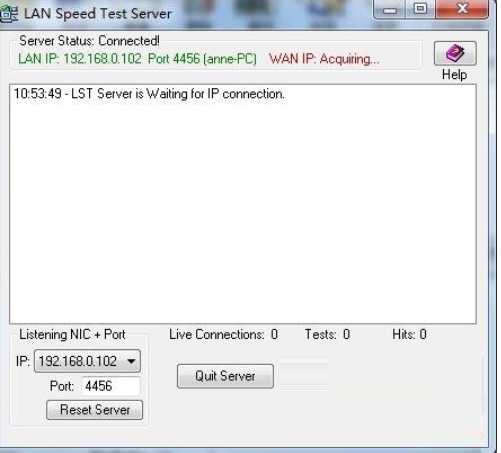
Task: Maximize the LAN Speed Test Server window
Action: tap(420, 9)
